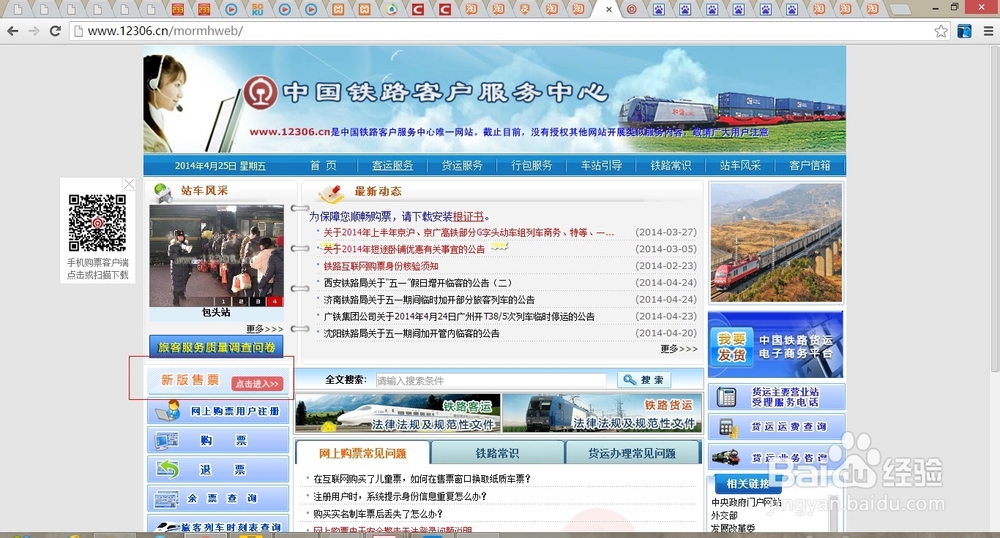Open 客户信箱 in the navigation bar
The height and width of the screenshot is (538, 1000).
click(809, 166)
